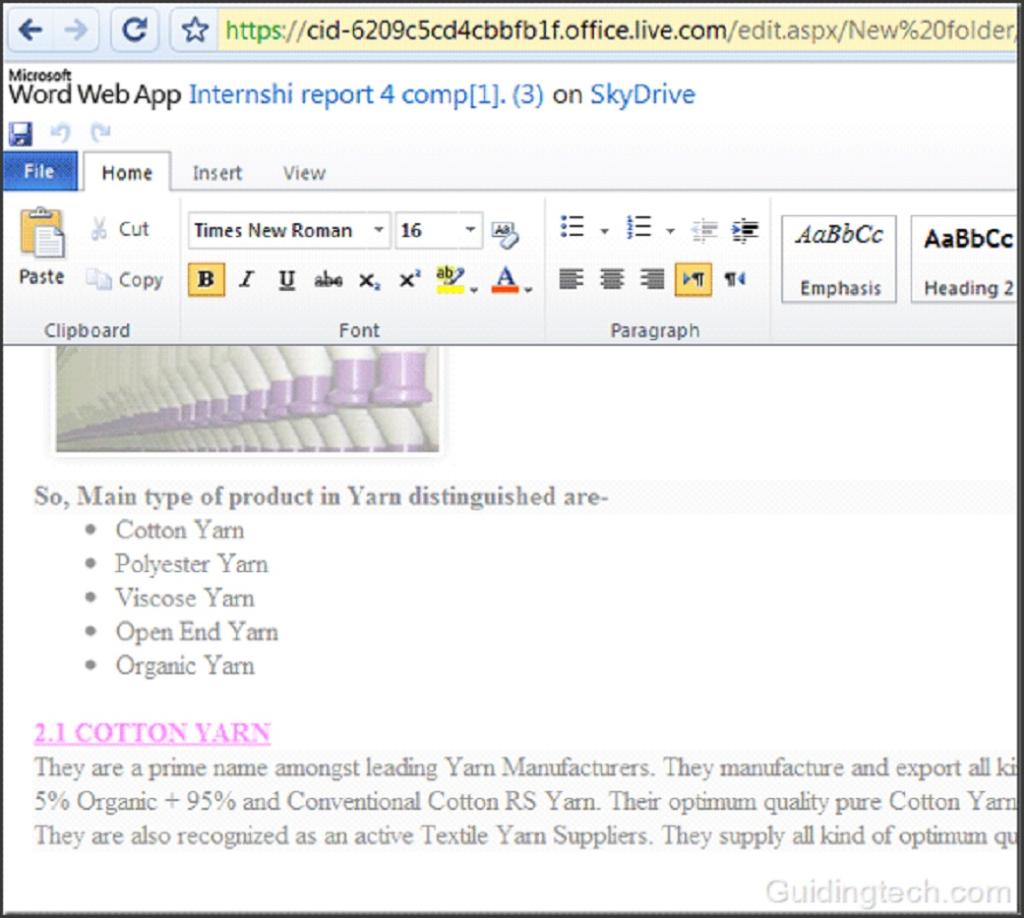This screenshot has height=918, width=1024.
Task: Open the File menu tab
Action: pos(39,172)
